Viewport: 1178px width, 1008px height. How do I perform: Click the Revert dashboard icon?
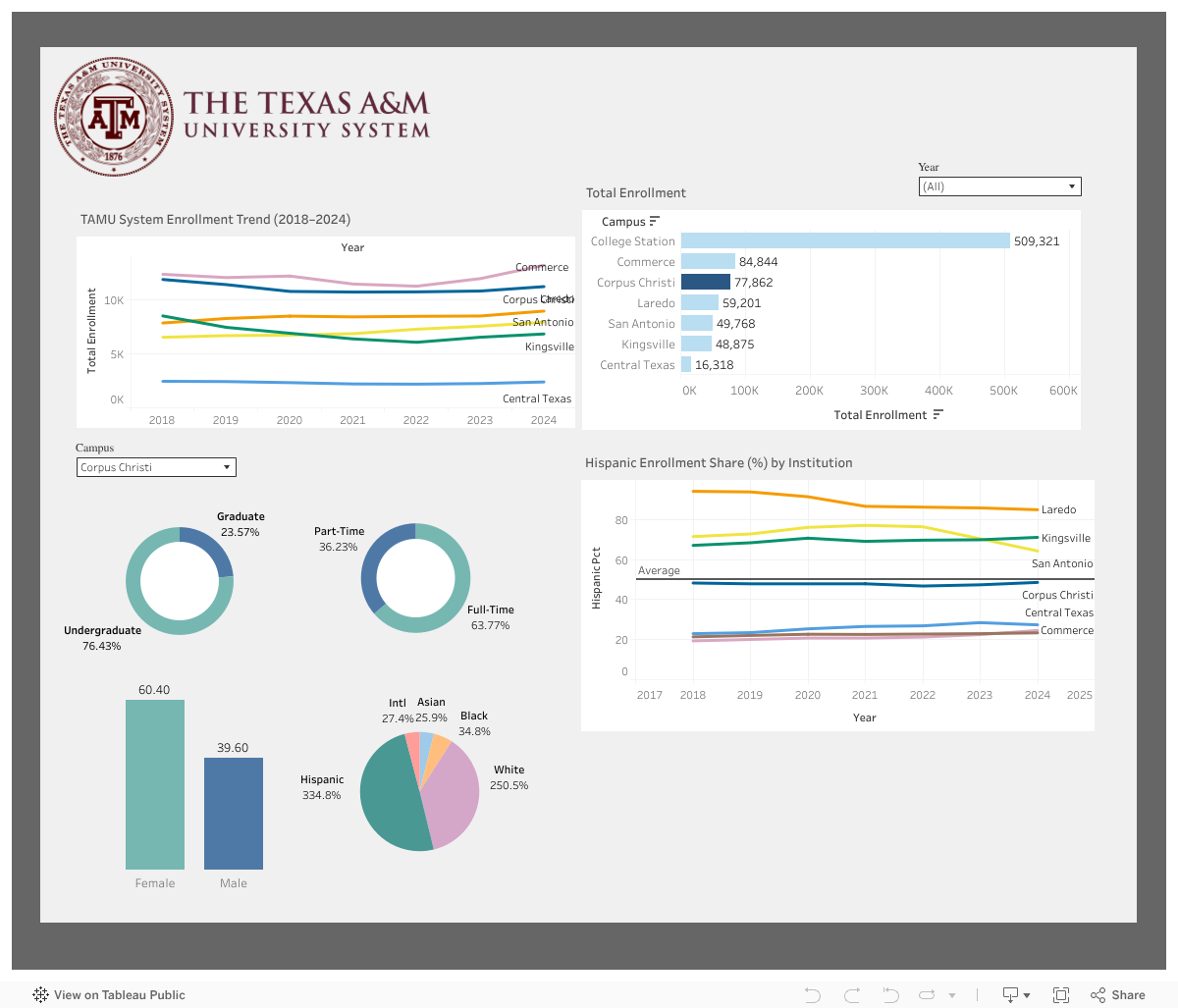coord(889,994)
